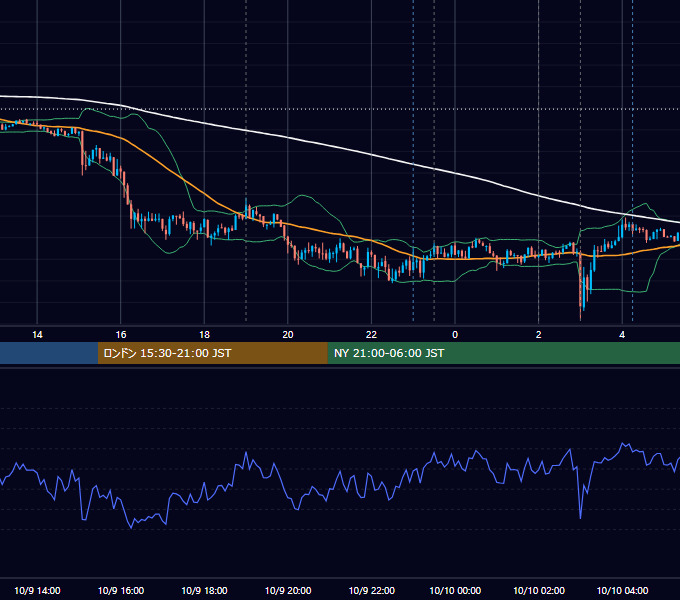Screen dimensions: 680x600
Task: Click the ロンドン 15:30-21:00 JST session bar
Action: 212,353
